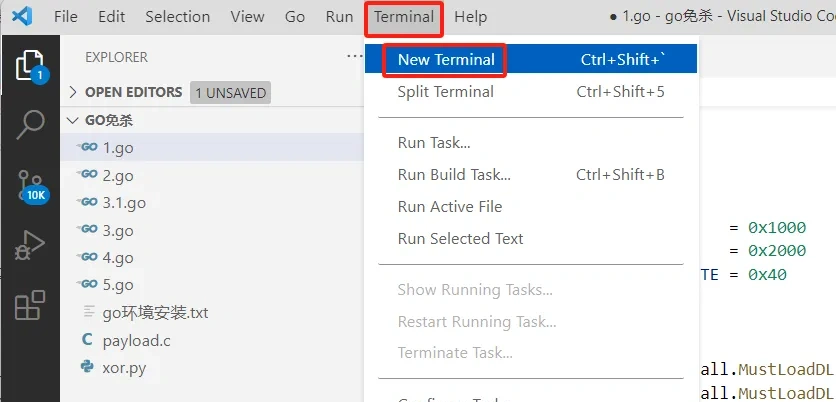Select Run Selected Text menu entry
836x402 pixels.
(531, 238)
